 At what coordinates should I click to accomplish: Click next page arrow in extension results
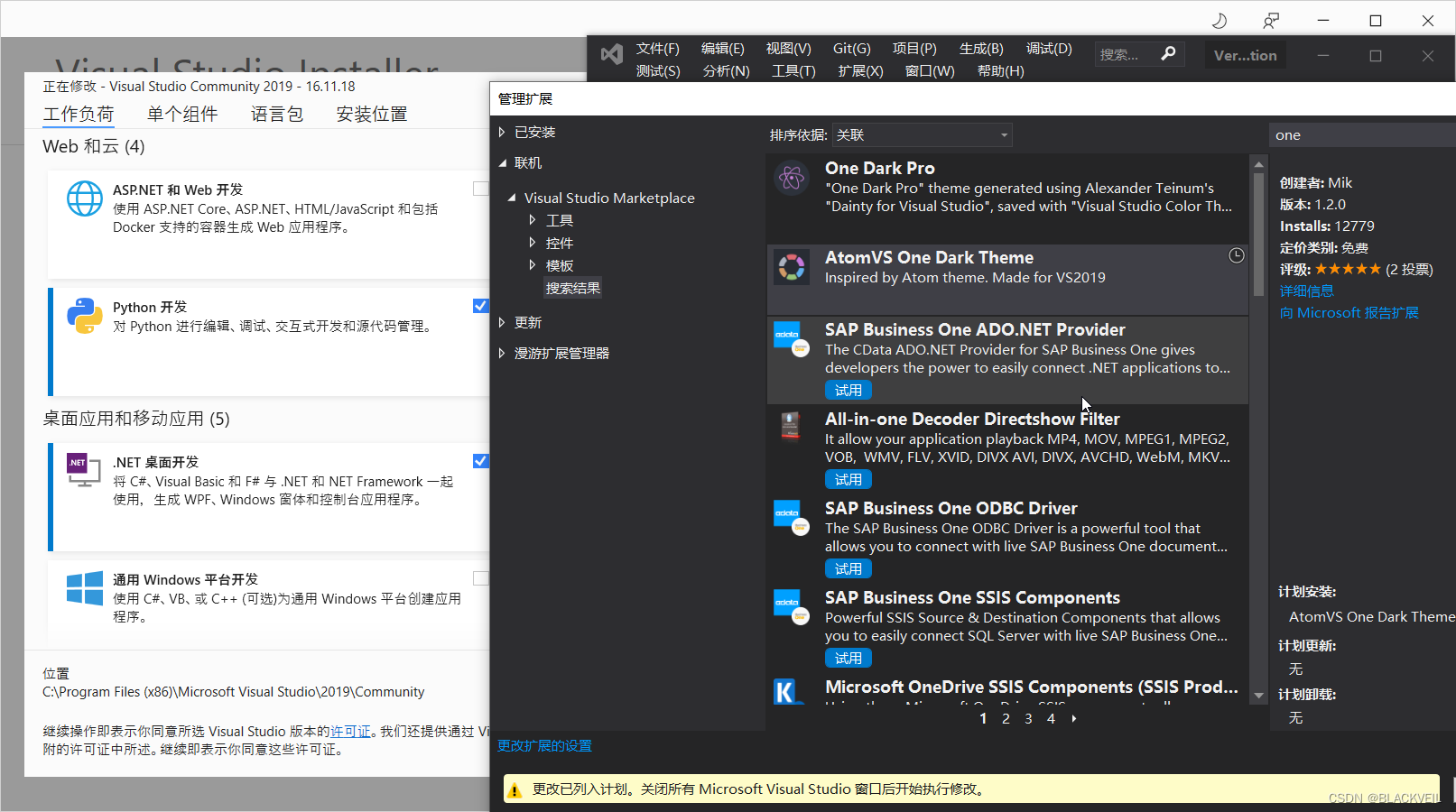[x=1073, y=719]
